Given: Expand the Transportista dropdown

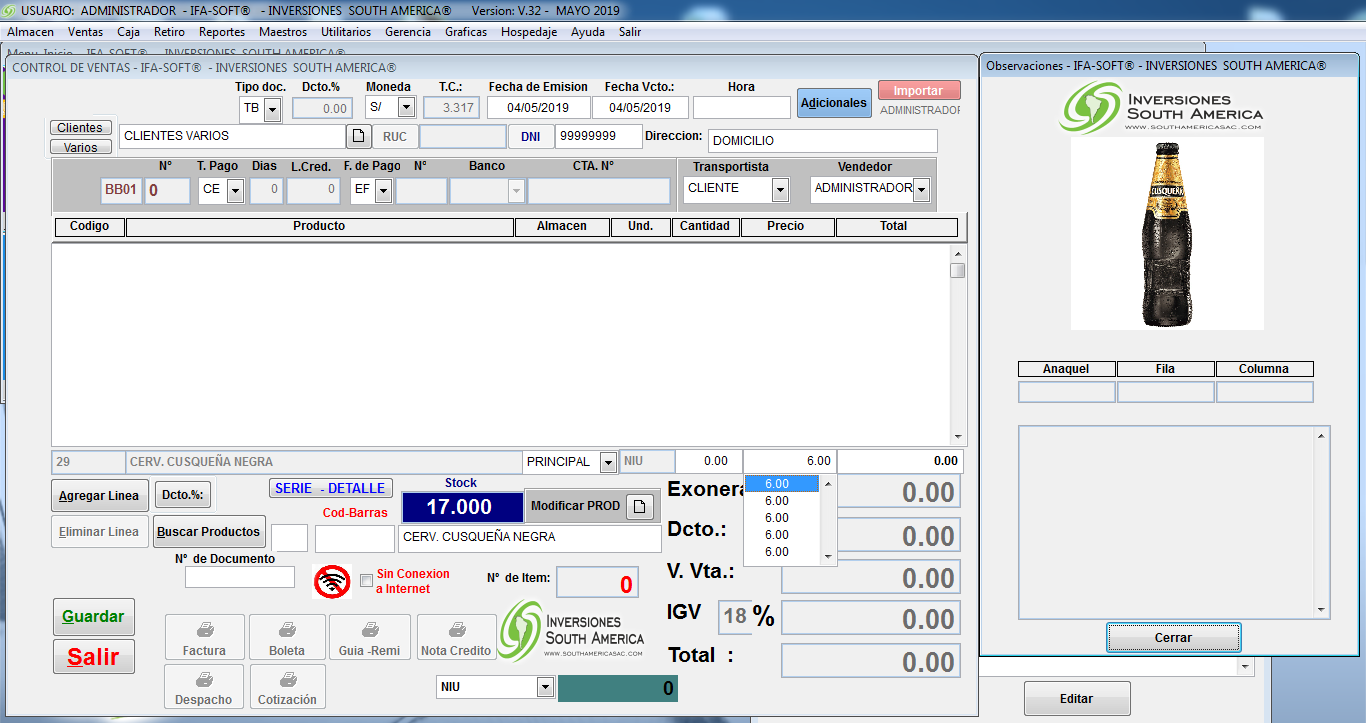Looking at the screenshot, I should click(780, 189).
